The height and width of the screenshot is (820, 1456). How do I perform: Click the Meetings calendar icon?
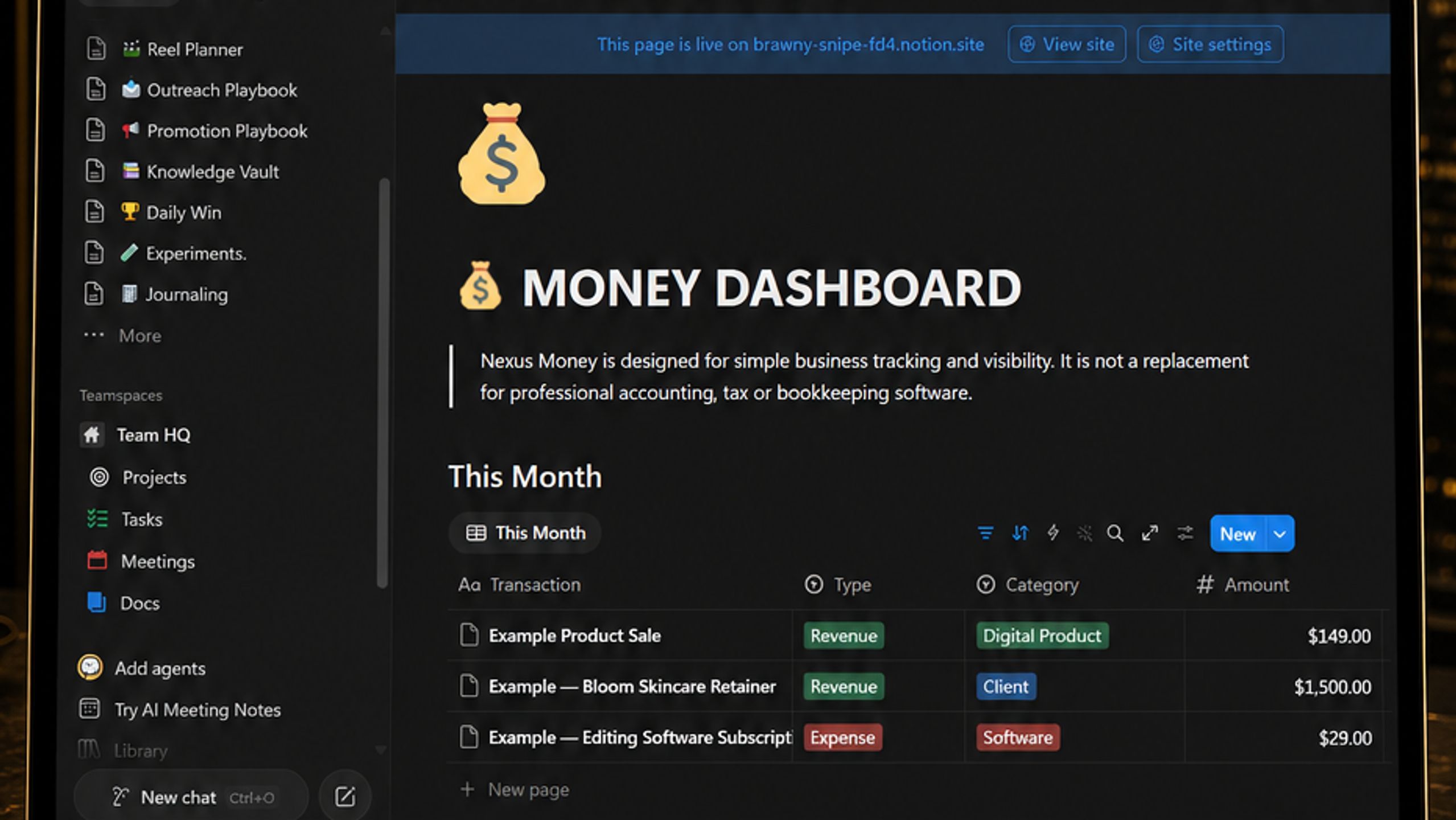point(97,560)
